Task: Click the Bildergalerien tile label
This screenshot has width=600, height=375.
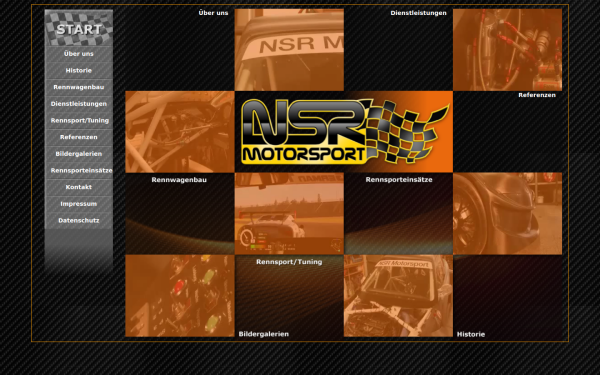Action: (x=264, y=334)
